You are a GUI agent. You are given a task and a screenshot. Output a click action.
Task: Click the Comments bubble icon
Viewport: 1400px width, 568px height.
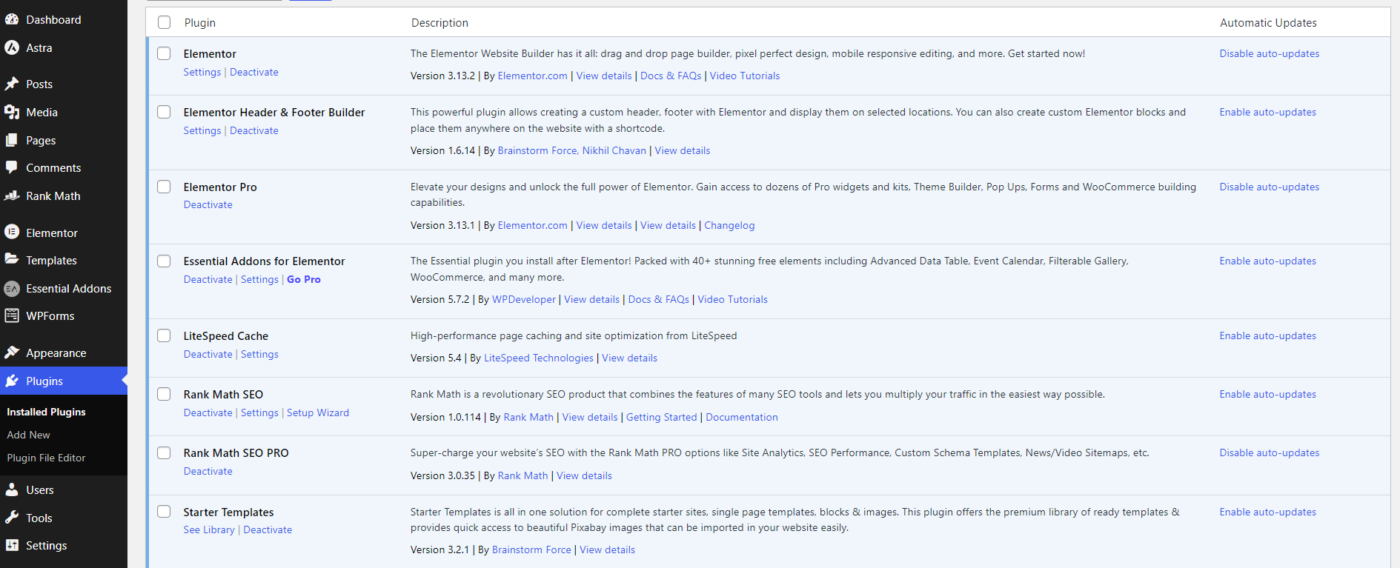(12, 168)
